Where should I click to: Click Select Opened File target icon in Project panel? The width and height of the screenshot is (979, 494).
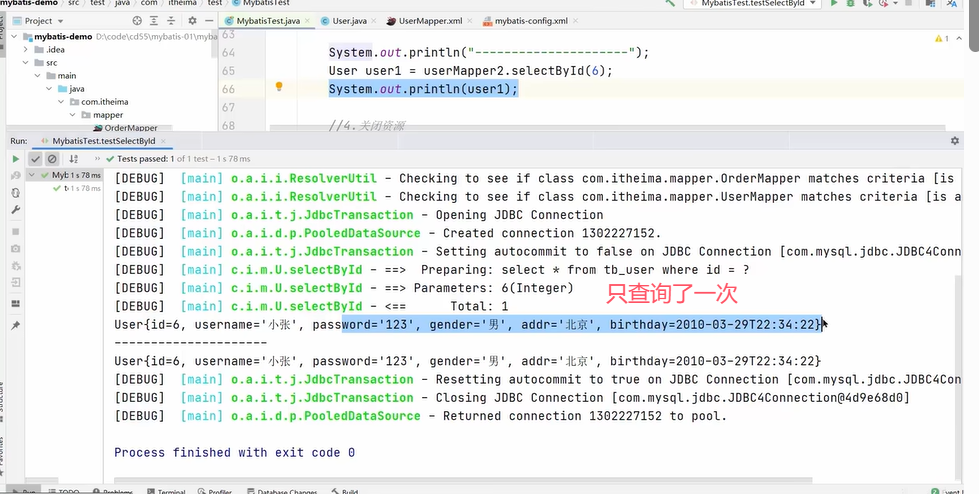137,21
